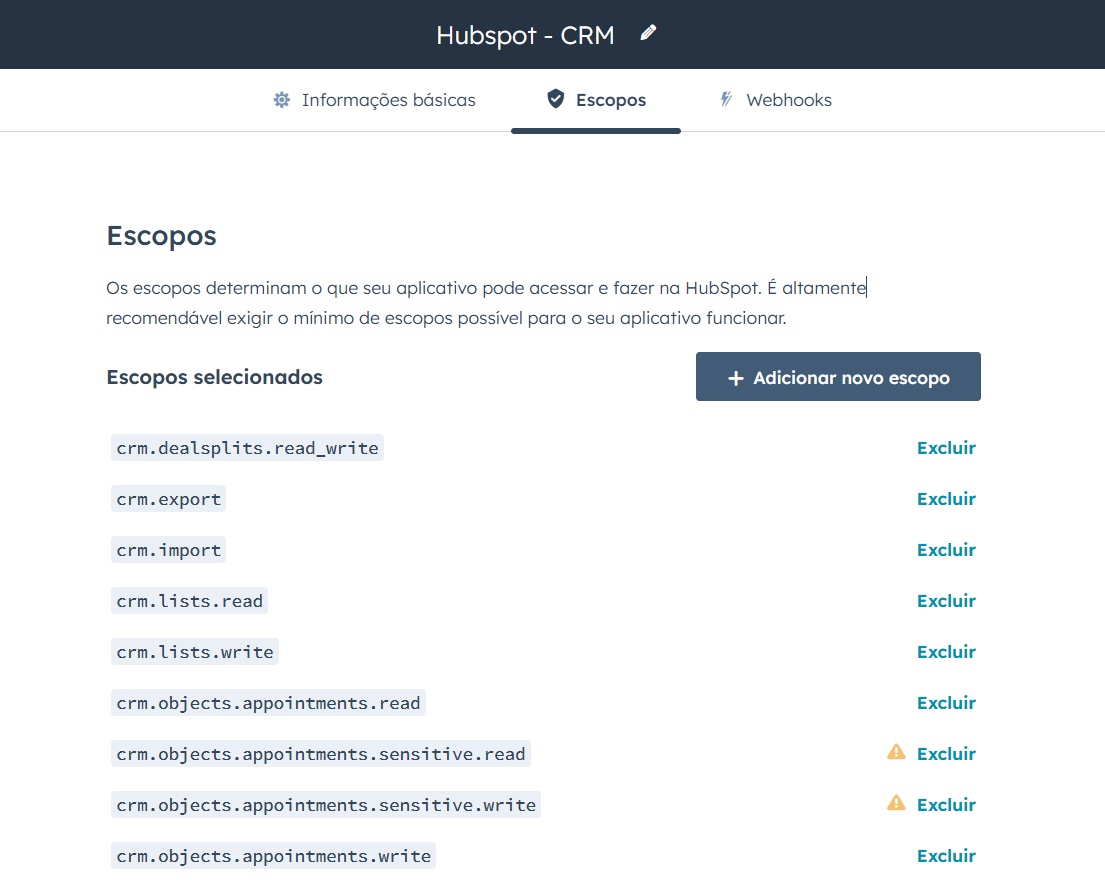Click the pencil edit icon beside Hubspot - CRM
The image size is (1105, 891).
coord(648,33)
